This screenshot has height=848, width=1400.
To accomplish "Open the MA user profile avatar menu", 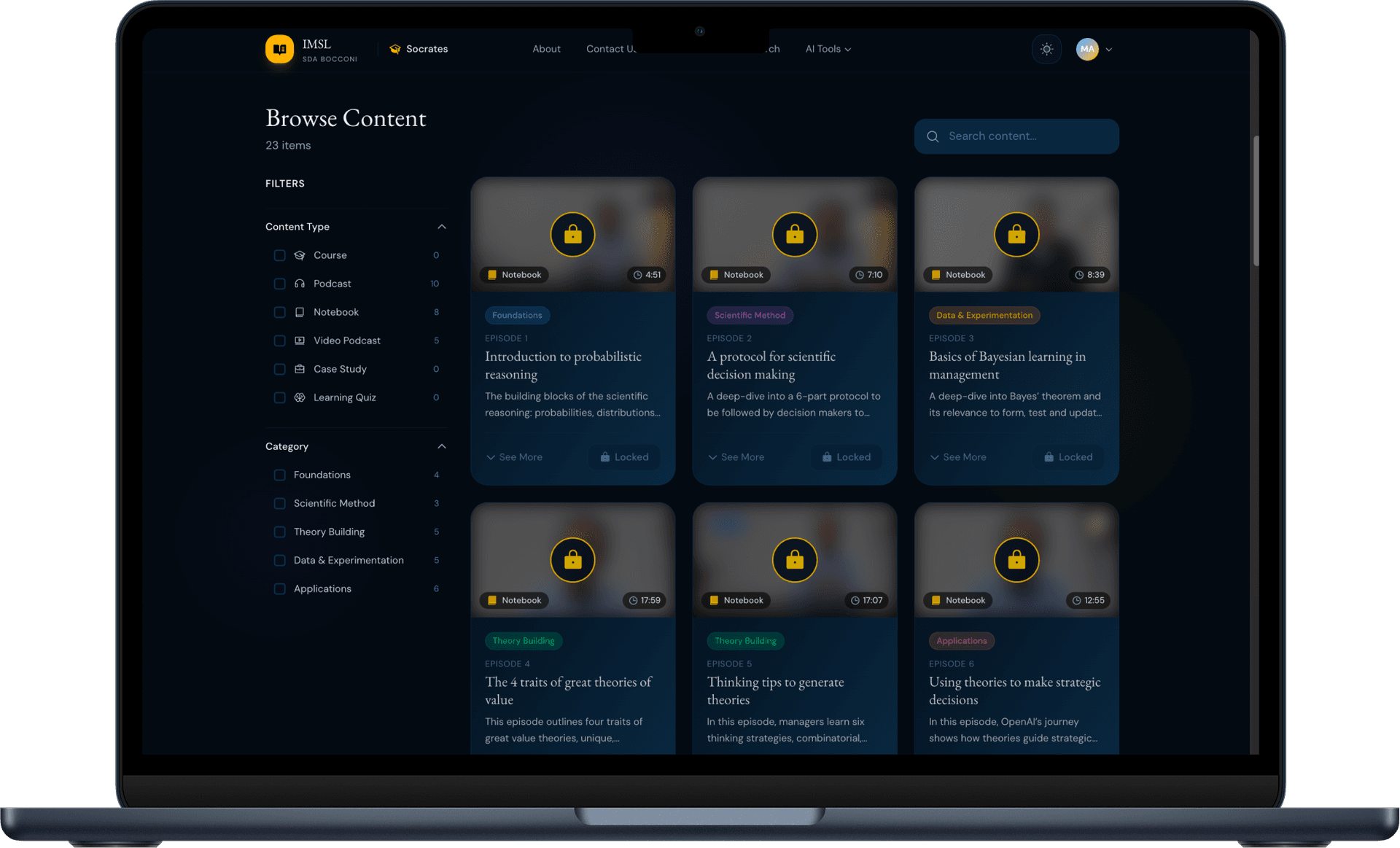I will pyautogui.click(x=1087, y=49).
